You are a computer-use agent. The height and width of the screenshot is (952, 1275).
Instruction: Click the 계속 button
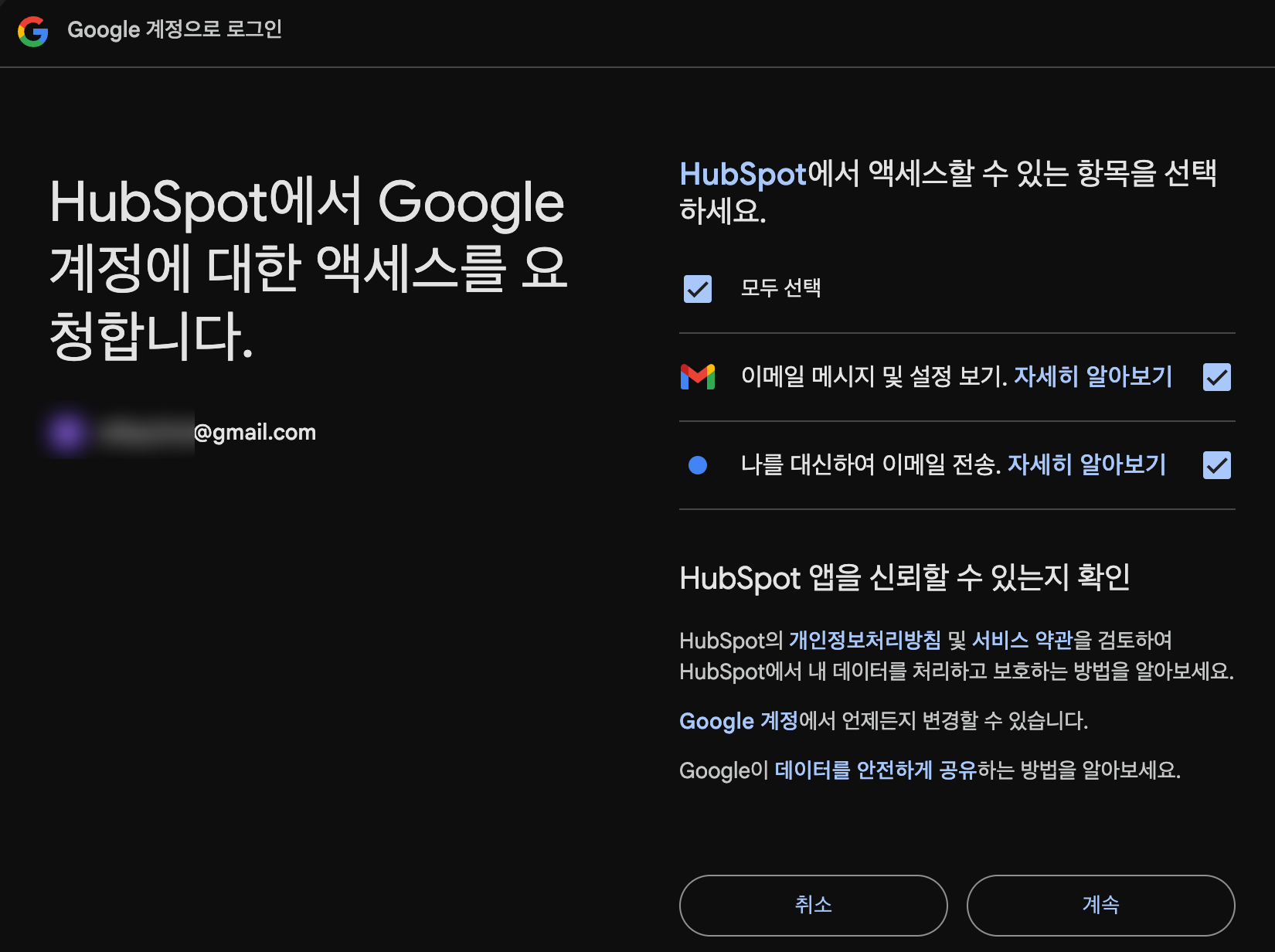[x=1101, y=905]
